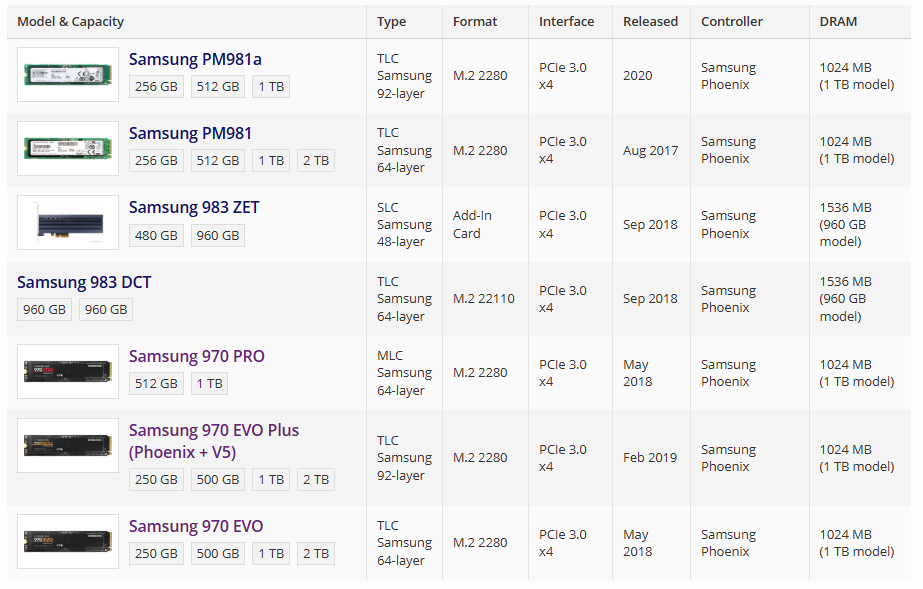Image resolution: width=923 pixels, height=589 pixels.
Task: Click the Samsung PM981a SSD thumbnail image
Action: (x=68, y=75)
